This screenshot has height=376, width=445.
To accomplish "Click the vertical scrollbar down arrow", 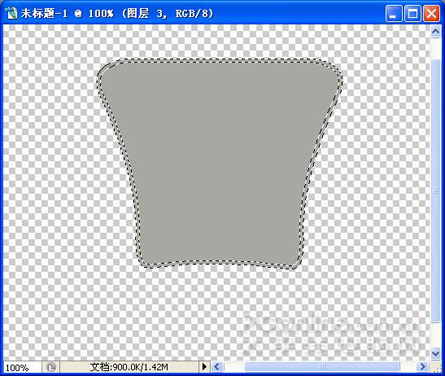I will pos(435,353).
